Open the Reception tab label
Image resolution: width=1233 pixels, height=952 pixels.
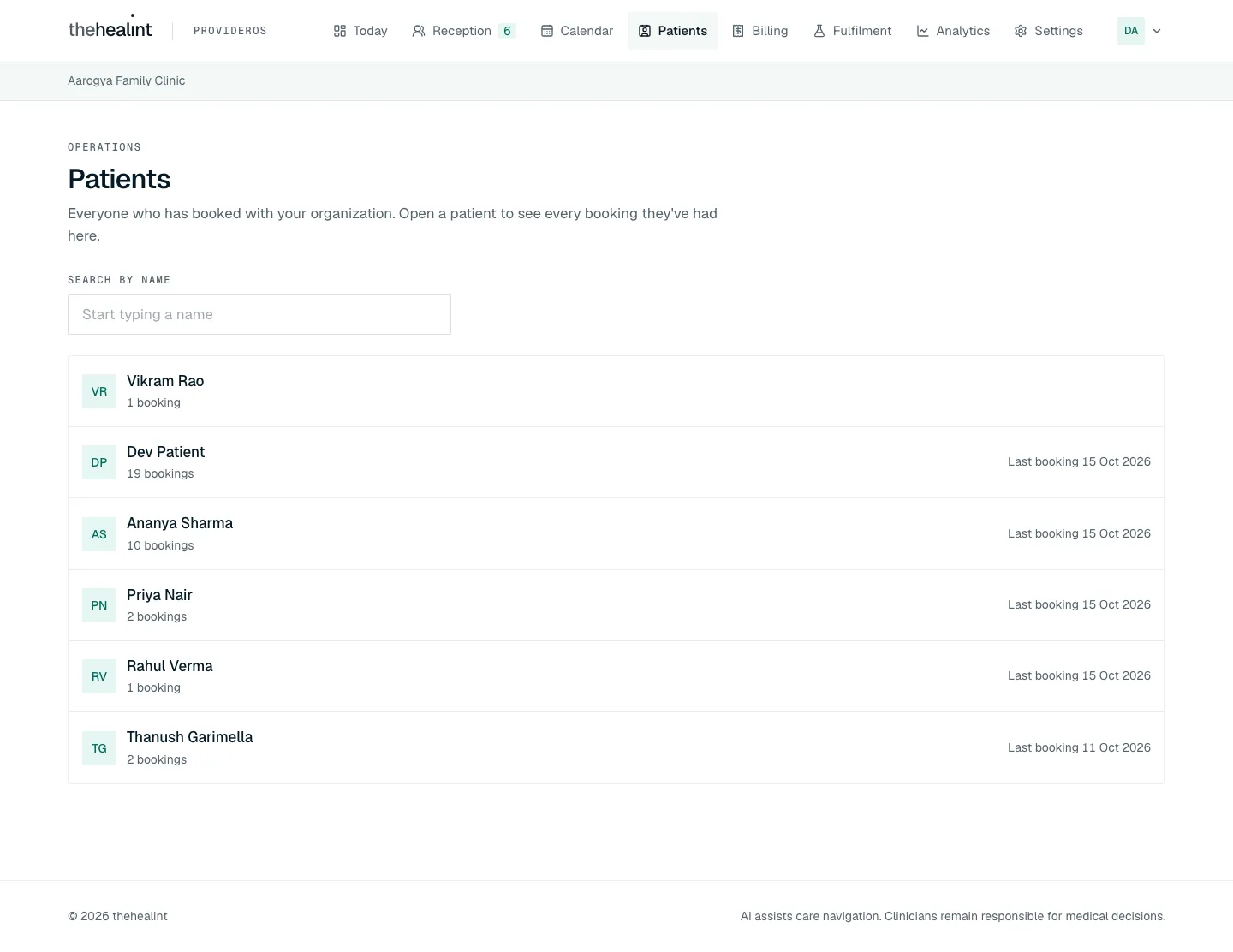pos(462,31)
